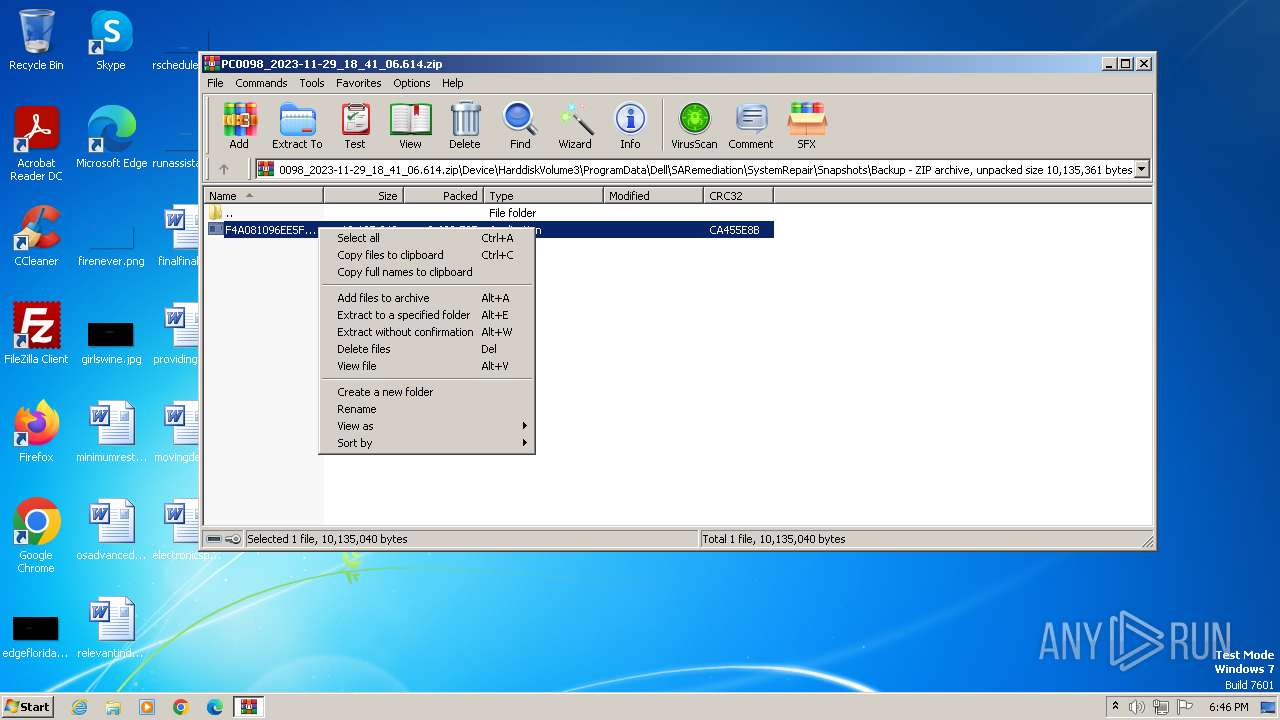Open the Help menu

pos(453,83)
